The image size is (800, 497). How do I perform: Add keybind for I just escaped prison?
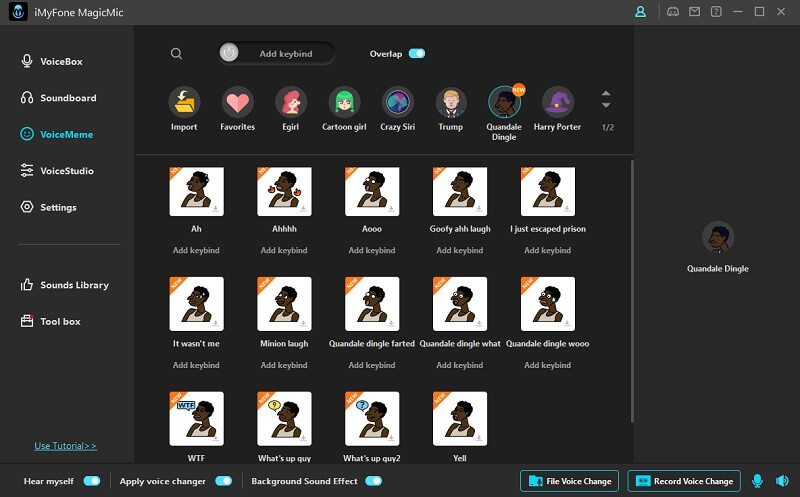[x=547, y=250]
